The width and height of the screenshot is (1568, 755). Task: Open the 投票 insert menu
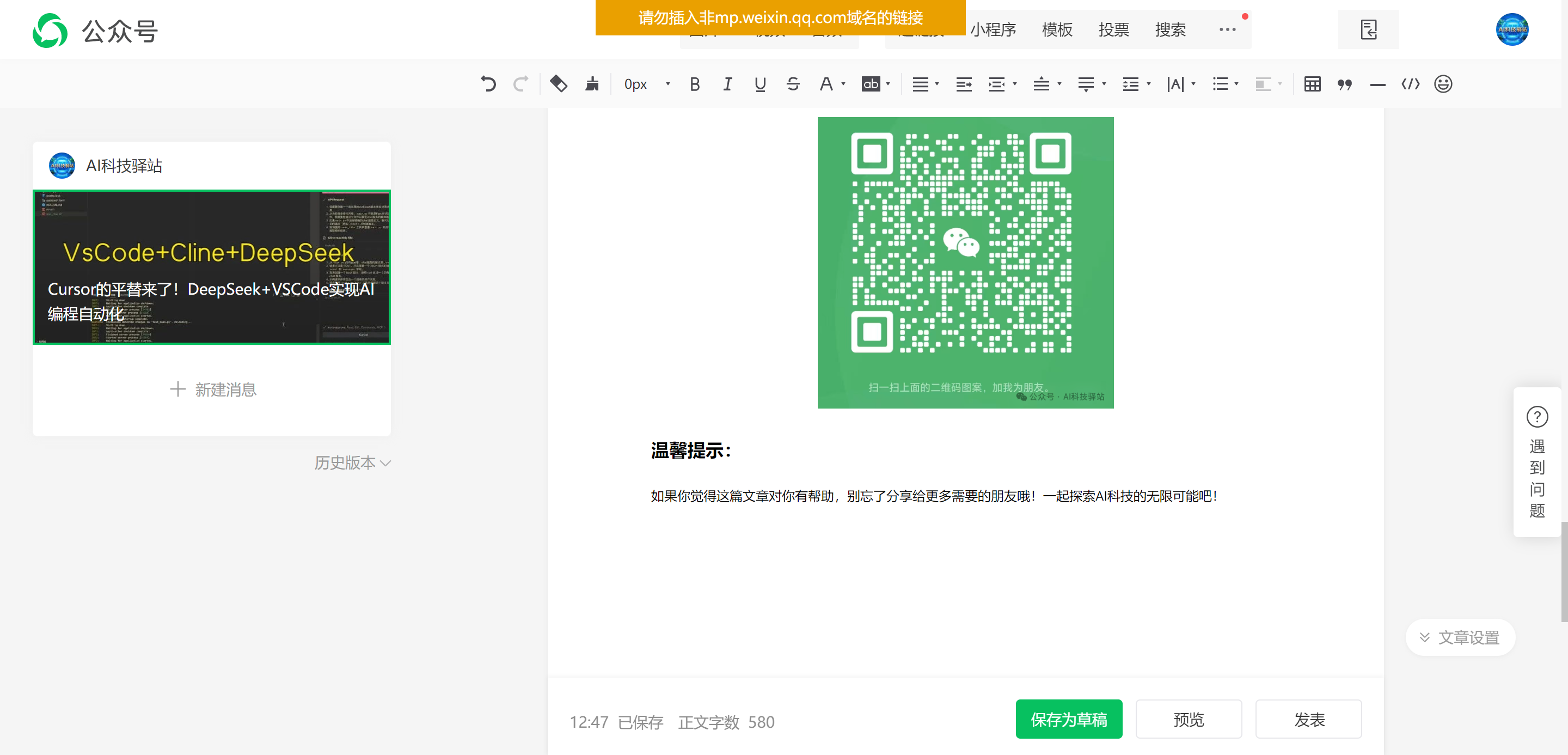tap(1114, 29)
